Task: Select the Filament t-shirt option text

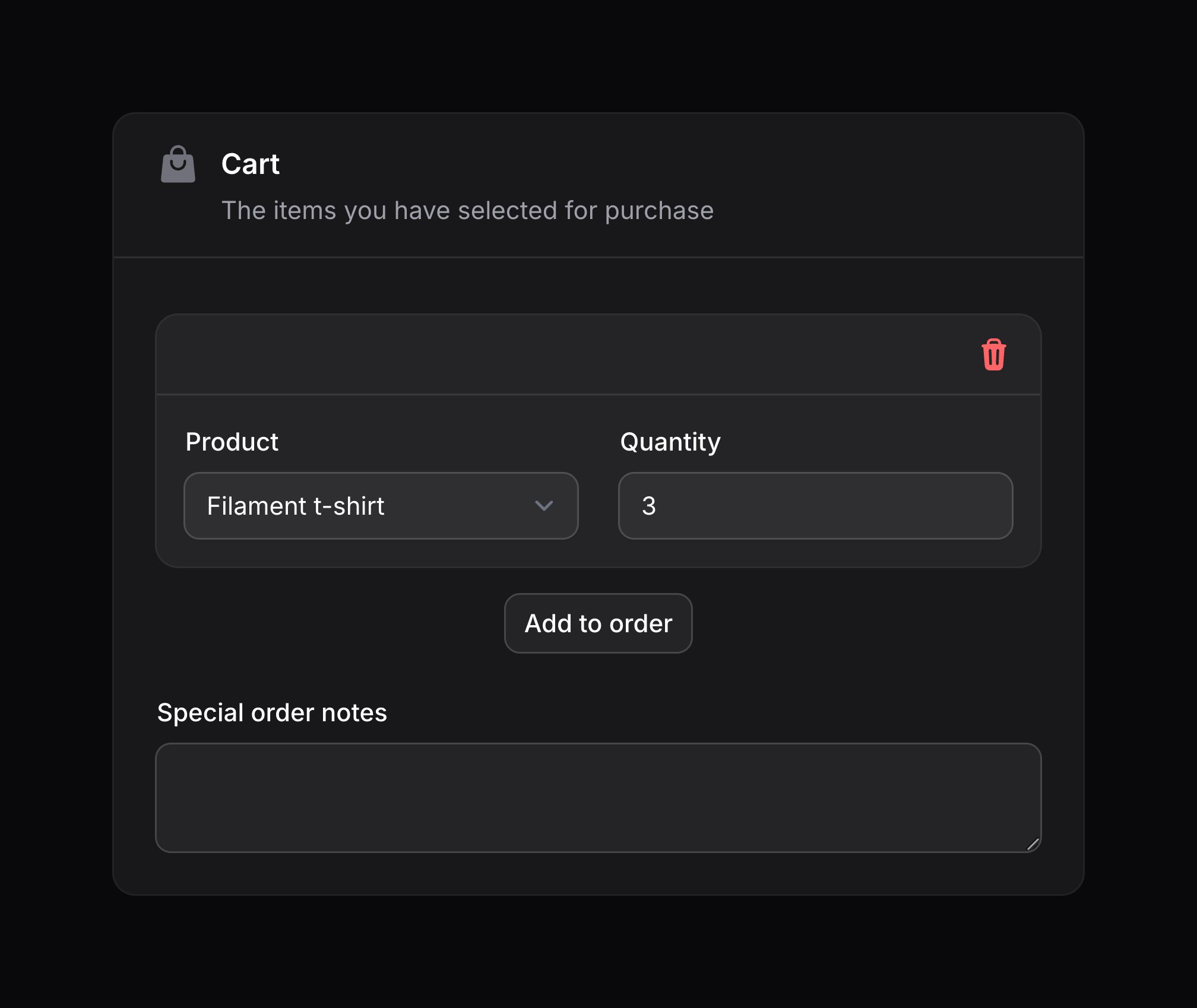Action: click(x=296, y=506)
